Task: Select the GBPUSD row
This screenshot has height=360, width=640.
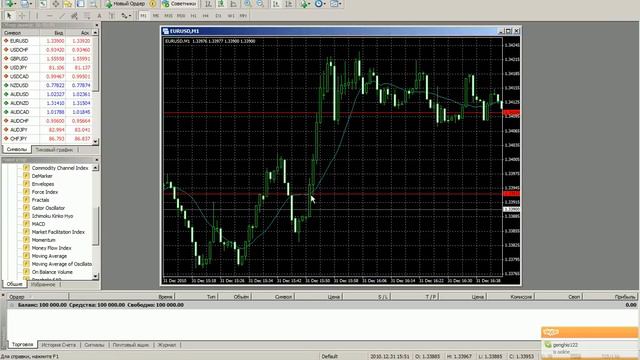Action: coord(47,59)
